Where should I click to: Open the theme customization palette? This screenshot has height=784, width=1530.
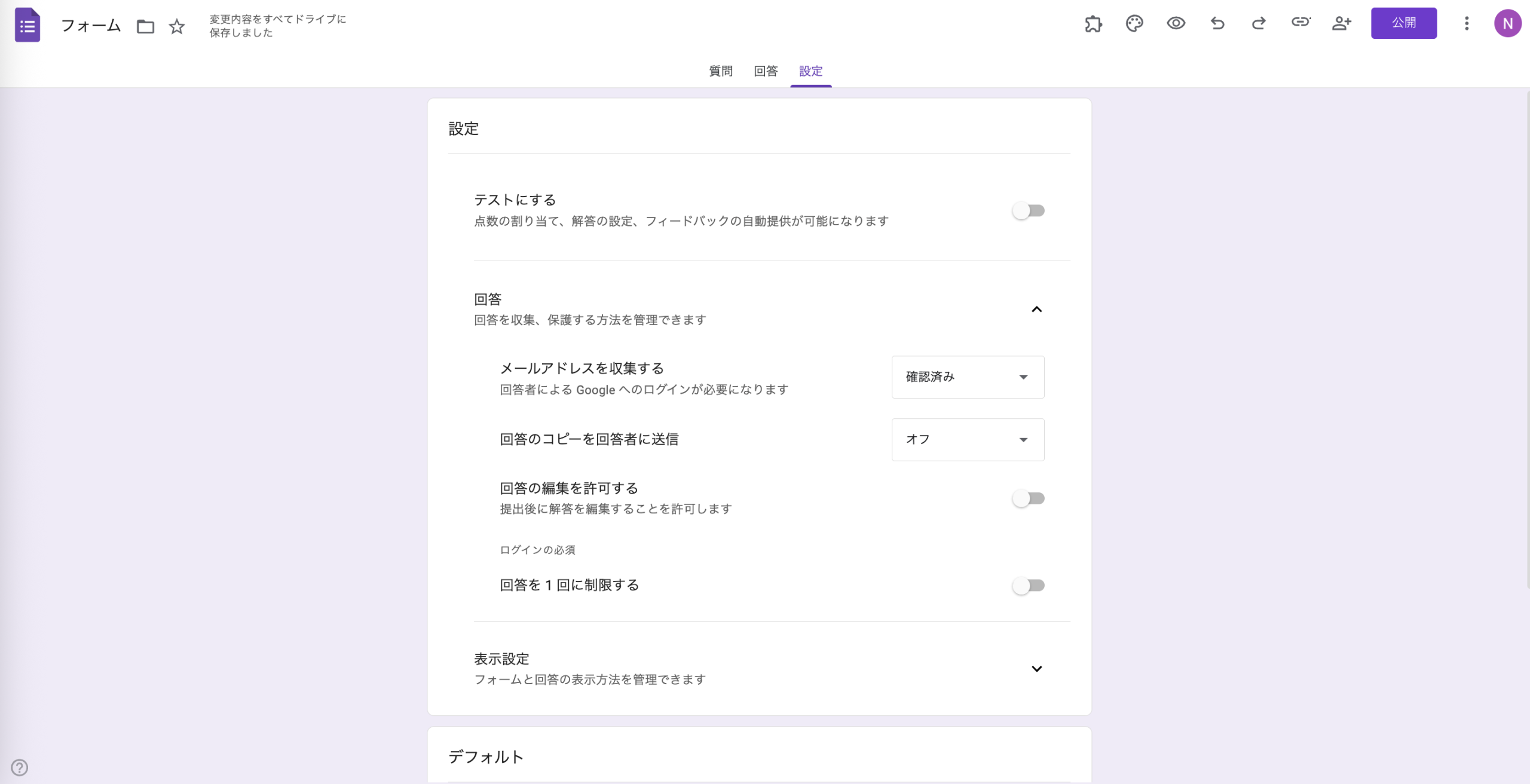click(1133, 23)
